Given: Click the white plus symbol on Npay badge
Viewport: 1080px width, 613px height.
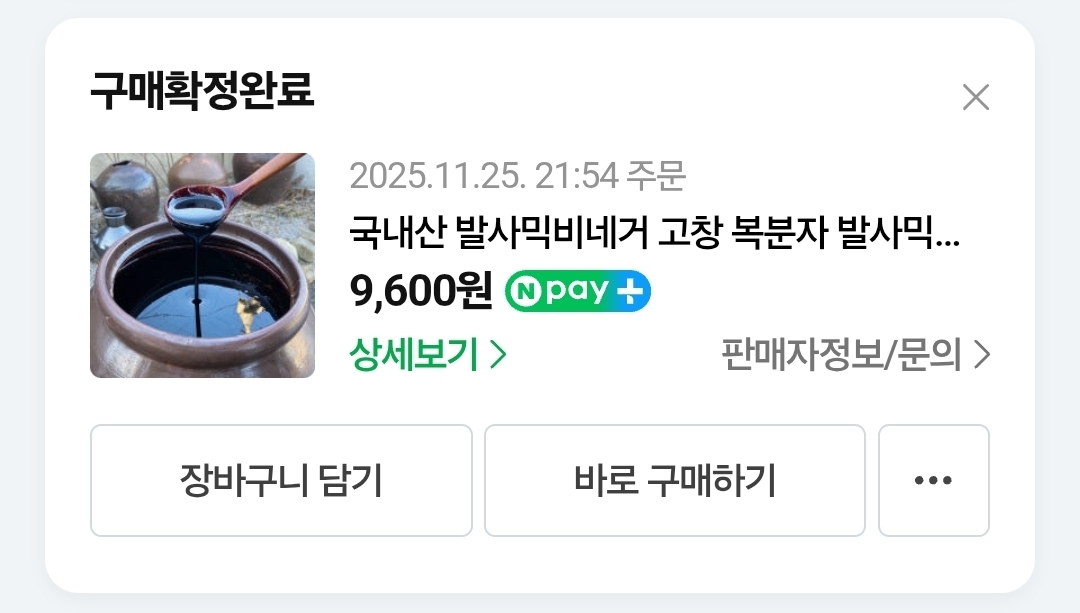Looking at the screenshot, I should (x=631, y=291).
